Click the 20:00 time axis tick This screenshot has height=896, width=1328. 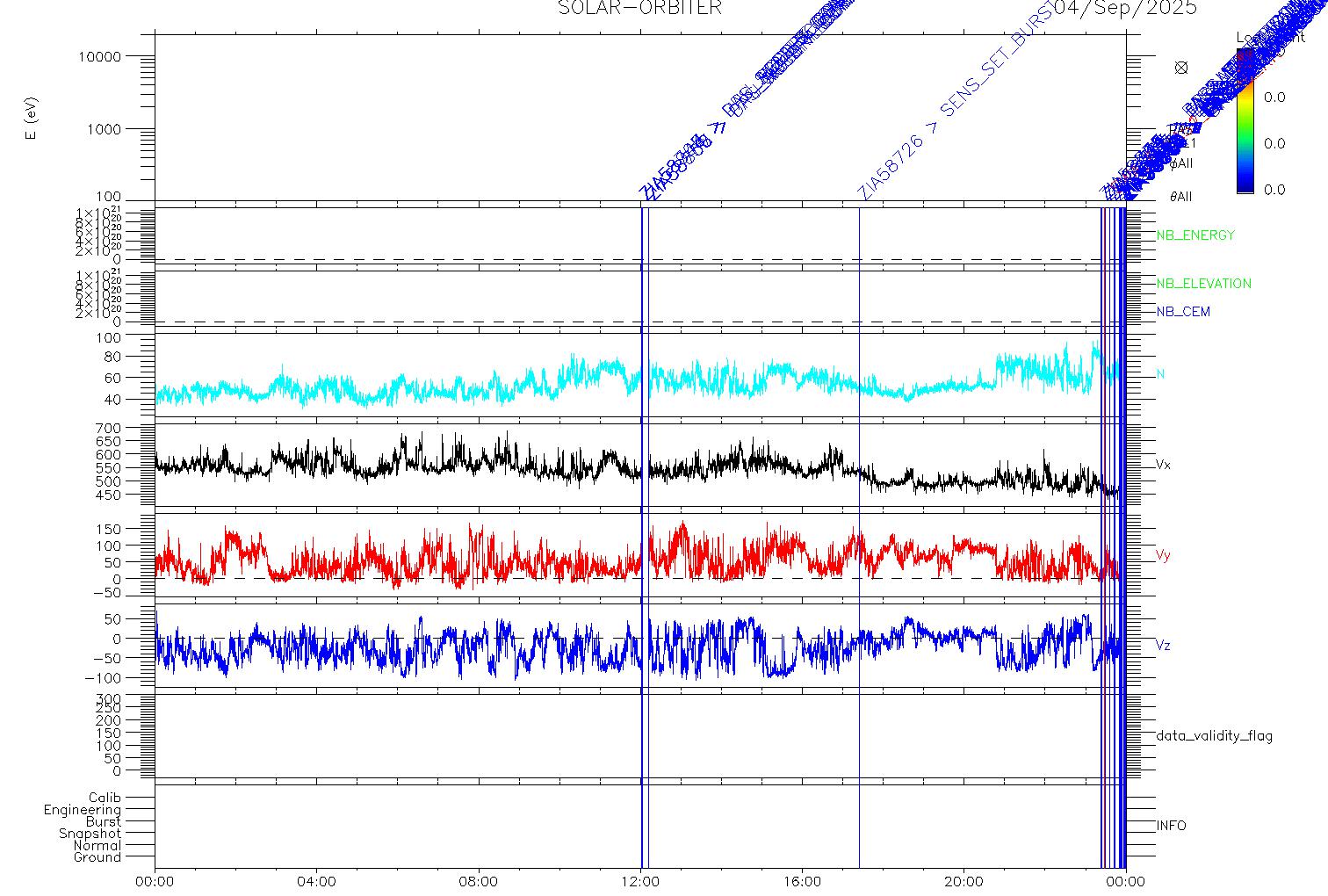pyautogui.click(x=964, y=881)
